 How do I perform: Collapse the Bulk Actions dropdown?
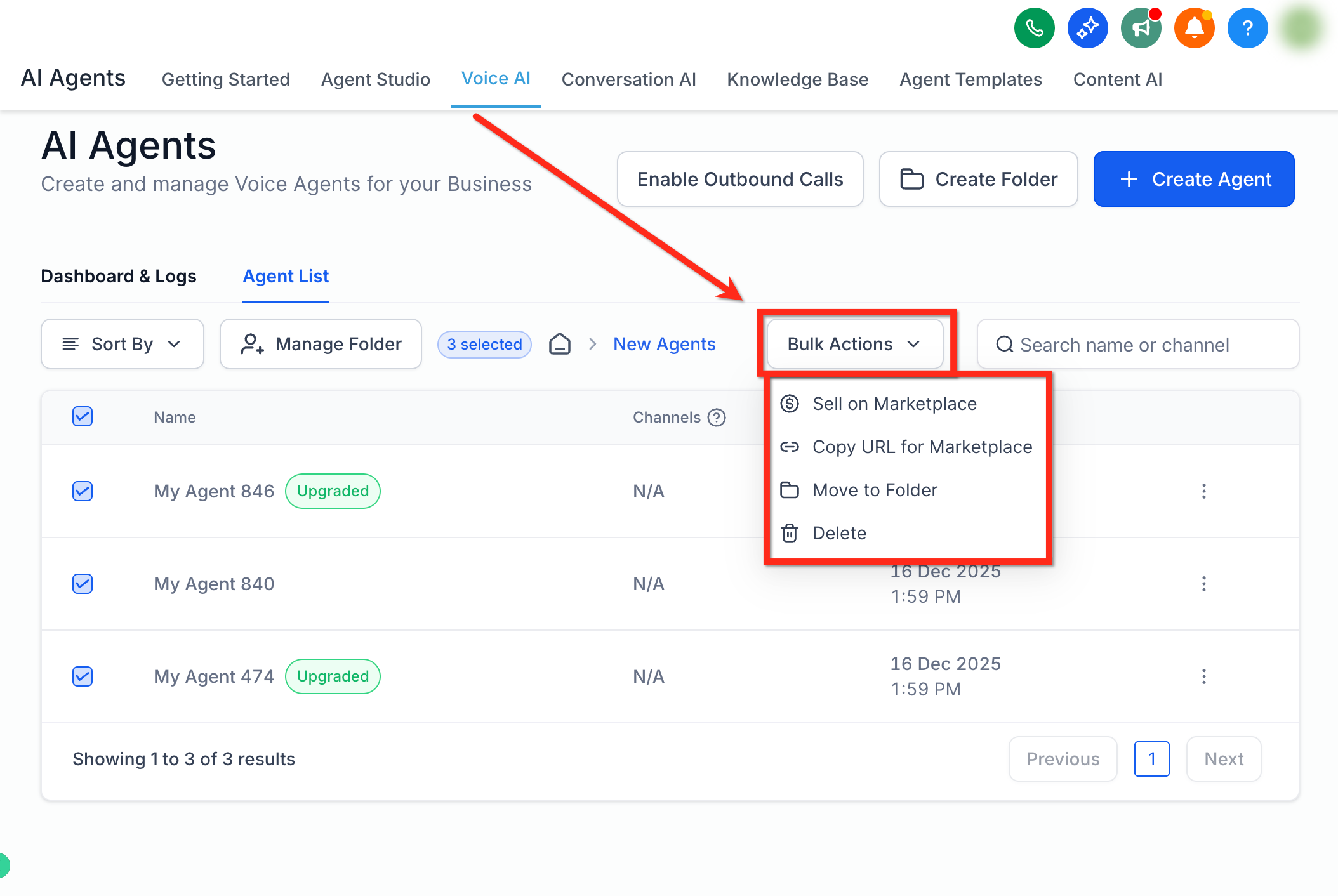[x=854, y=344]
